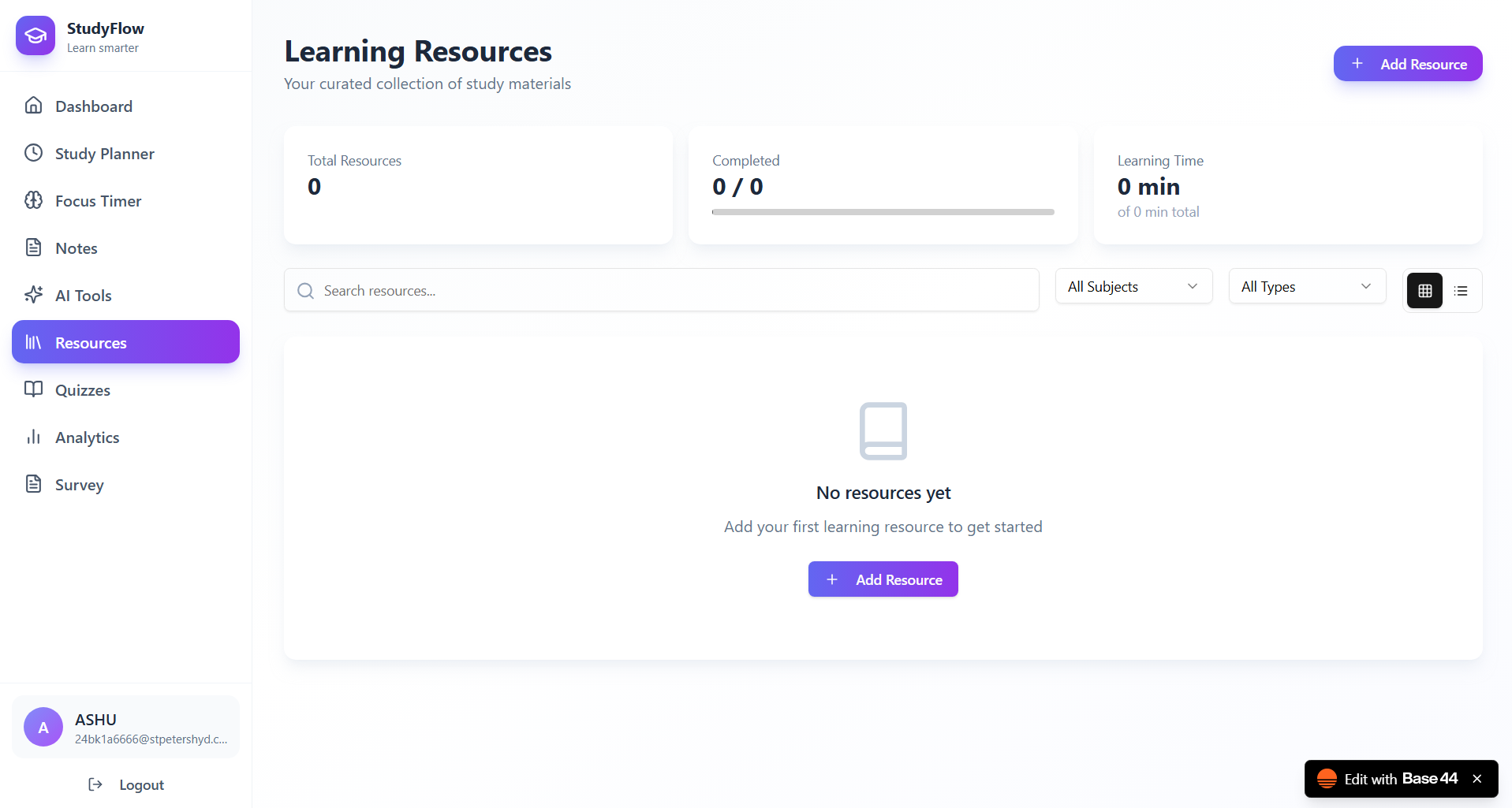Open the ASHU user profile card
The image size is (1512, 808).
click(125, 727)
